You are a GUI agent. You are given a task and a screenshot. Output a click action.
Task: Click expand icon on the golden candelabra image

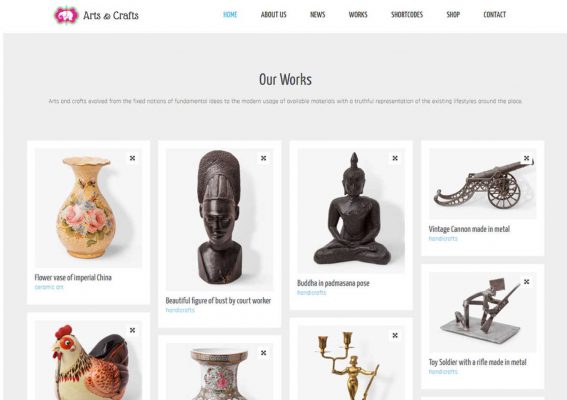click(x=395, y=336)
